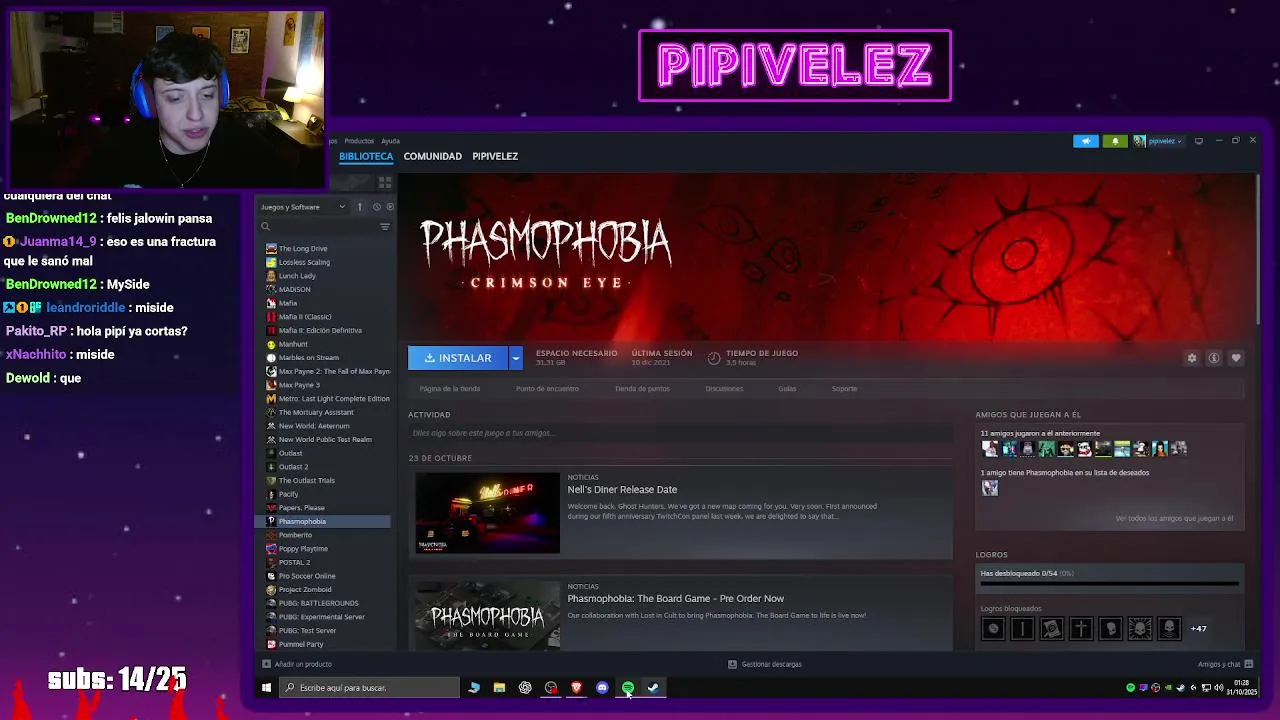Toggle ready-to-play filter icon
1280x720 pixels.
[x=389, y=207]
